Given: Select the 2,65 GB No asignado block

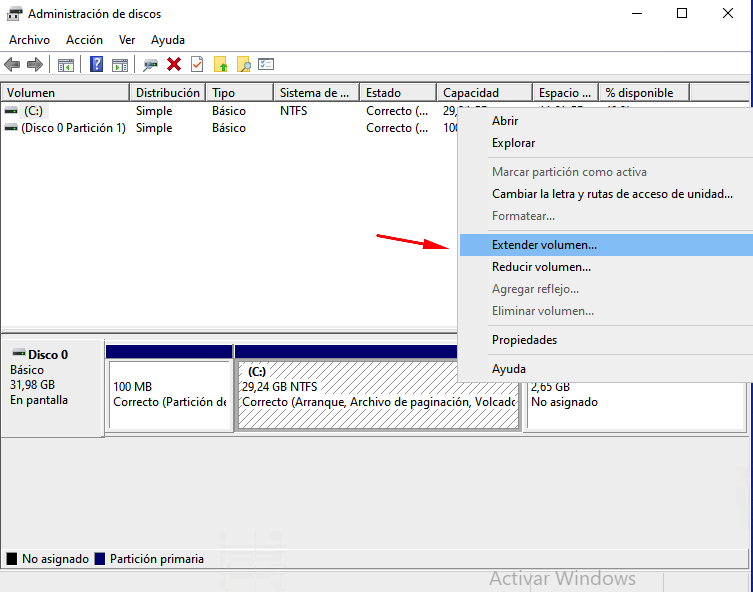Looking at the screenshot, I should coord(636,405).
